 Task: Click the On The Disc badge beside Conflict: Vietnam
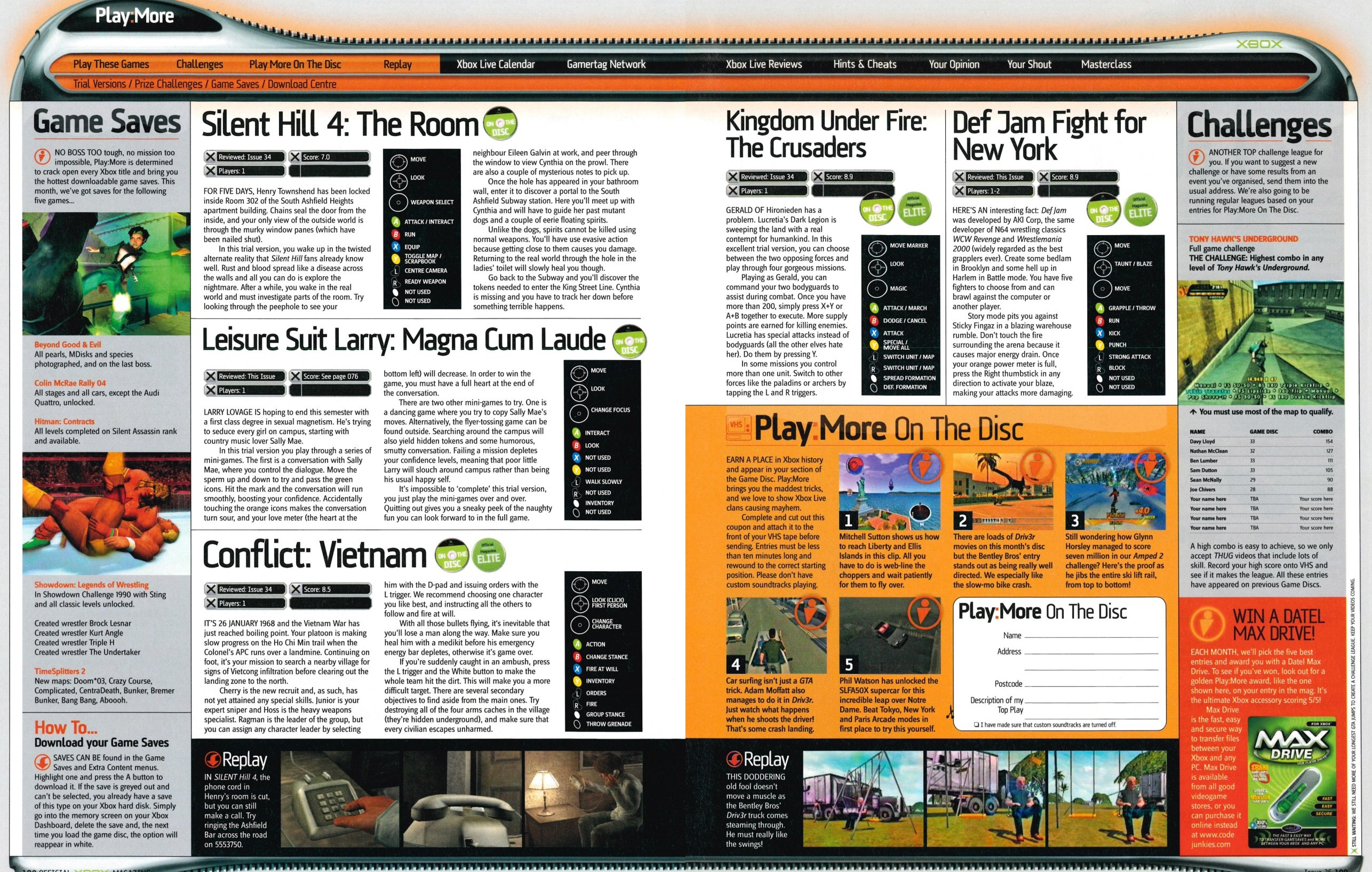451,555
